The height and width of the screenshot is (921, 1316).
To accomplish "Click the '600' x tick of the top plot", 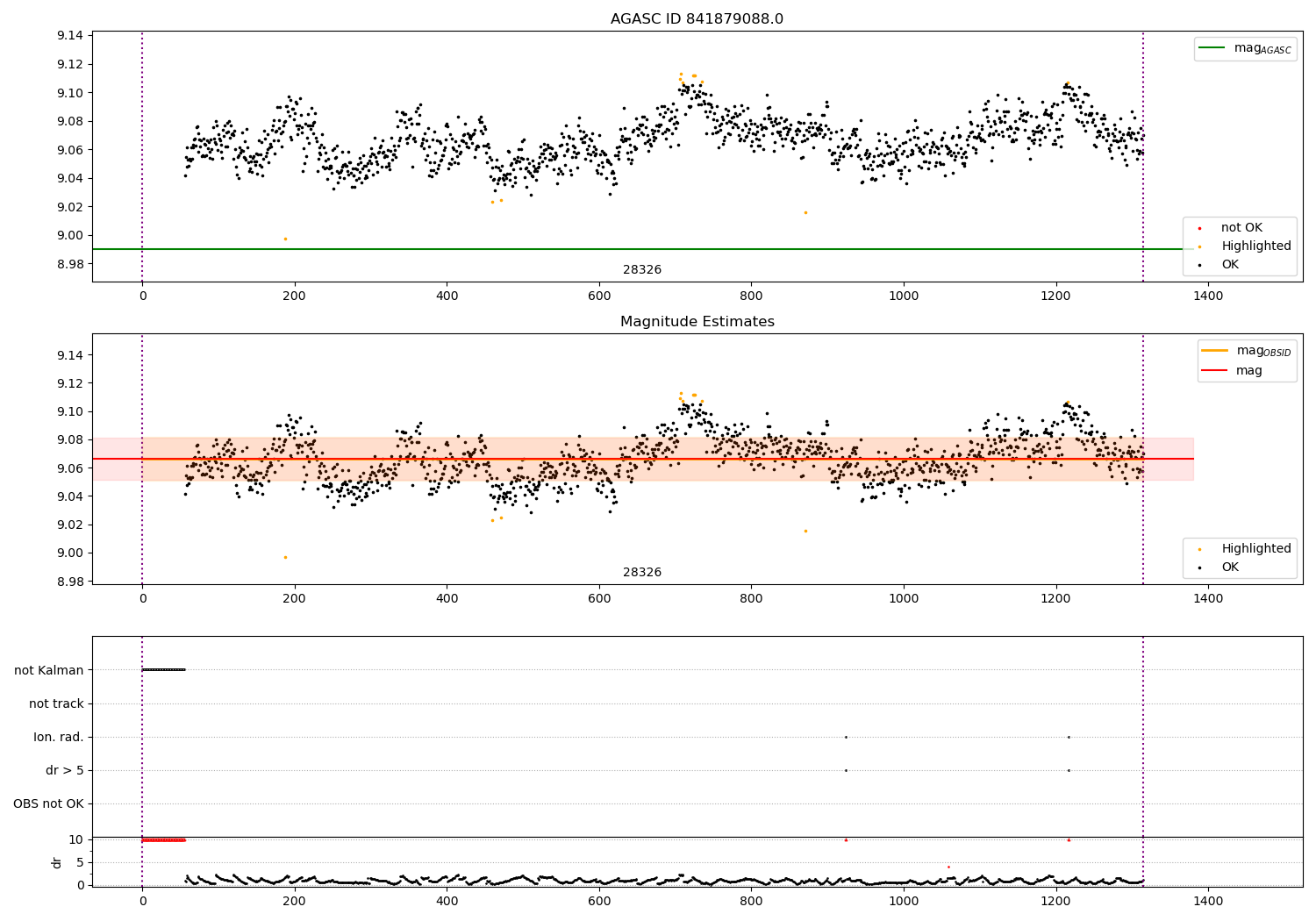I will point(599,296).
